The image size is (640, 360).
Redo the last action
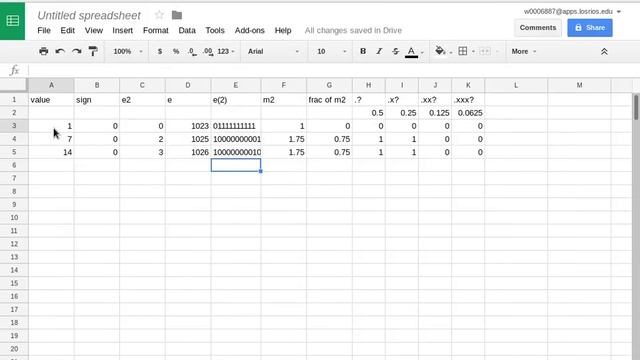(x=76, y=51)
